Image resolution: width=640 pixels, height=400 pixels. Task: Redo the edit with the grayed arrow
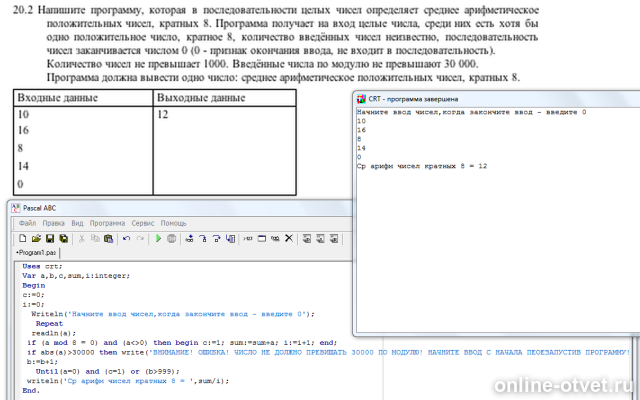coord(140,238)
